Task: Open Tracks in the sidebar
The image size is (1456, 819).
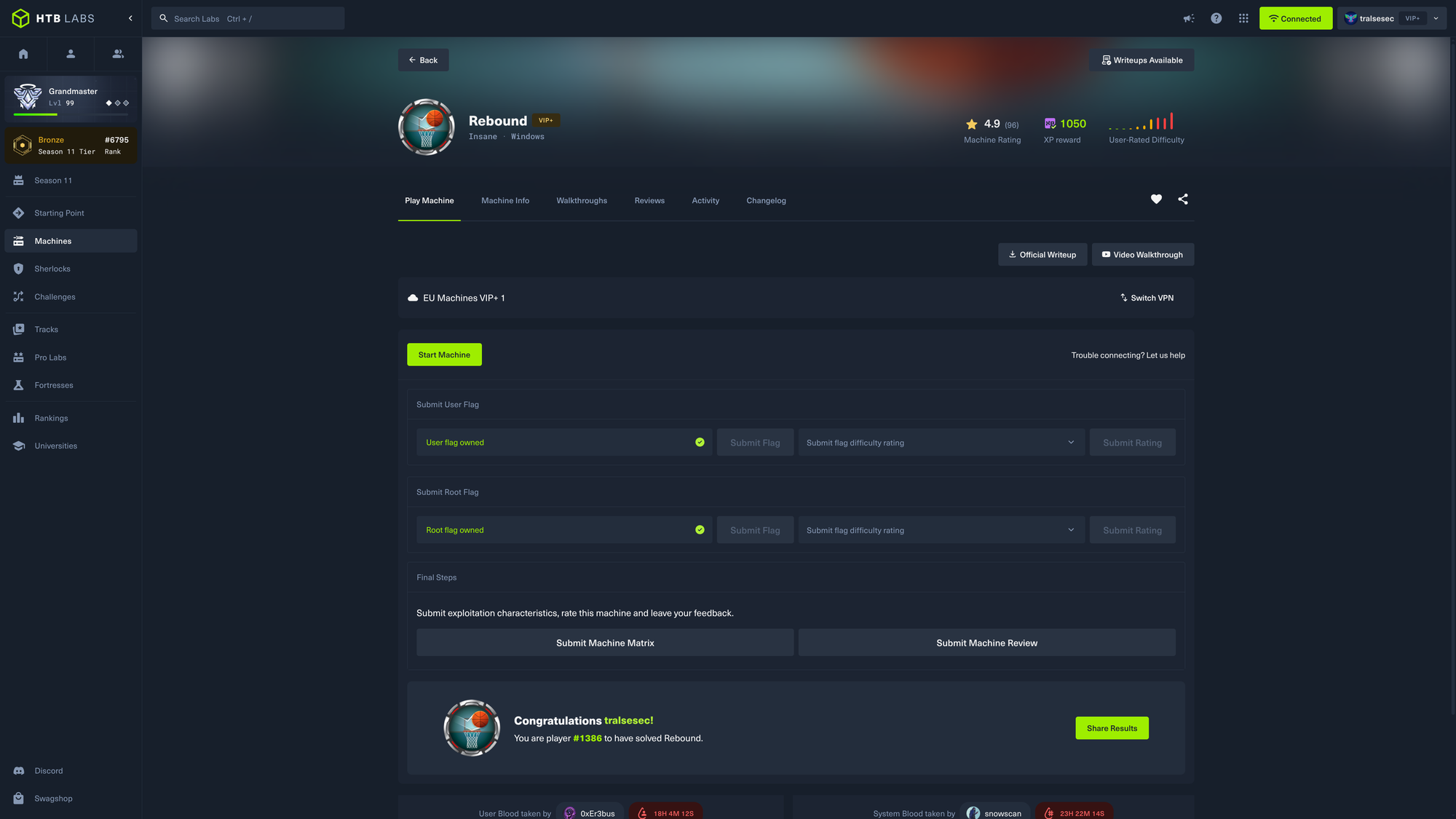Action: click(x=71, y=329)
